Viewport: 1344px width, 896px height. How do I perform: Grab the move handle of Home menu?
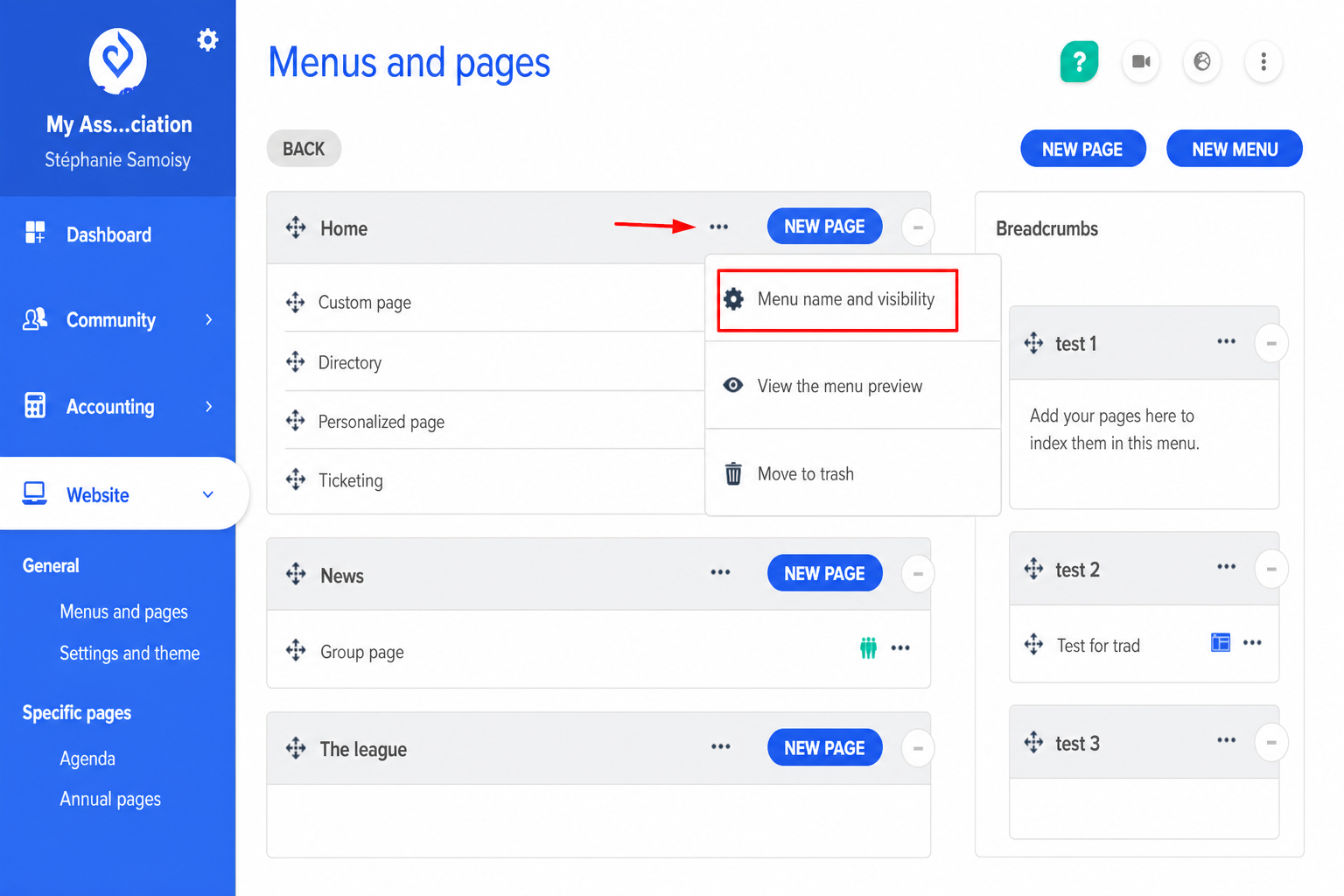click(296, 227)
